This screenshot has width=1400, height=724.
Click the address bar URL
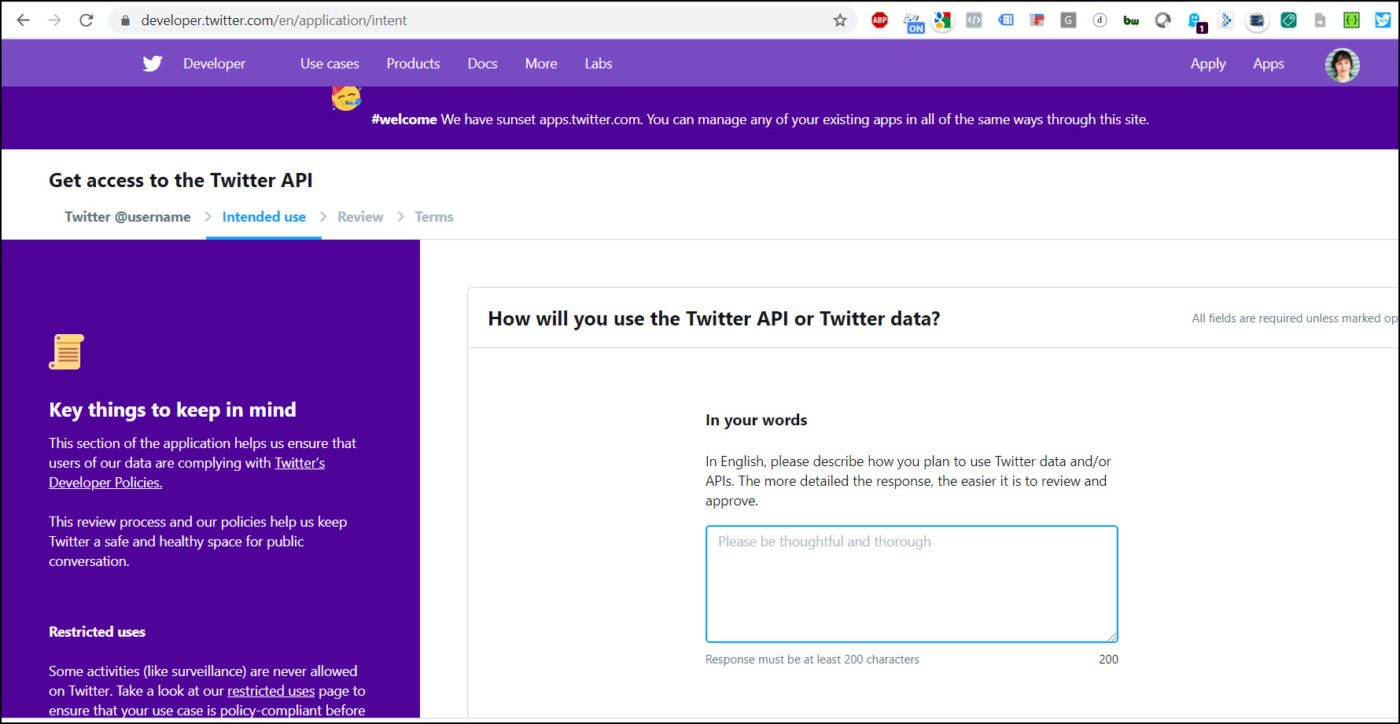(274, 20)
